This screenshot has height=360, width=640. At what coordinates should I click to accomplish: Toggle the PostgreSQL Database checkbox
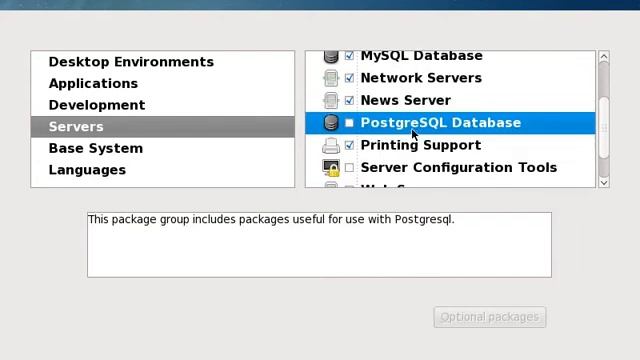coord(349,123)
